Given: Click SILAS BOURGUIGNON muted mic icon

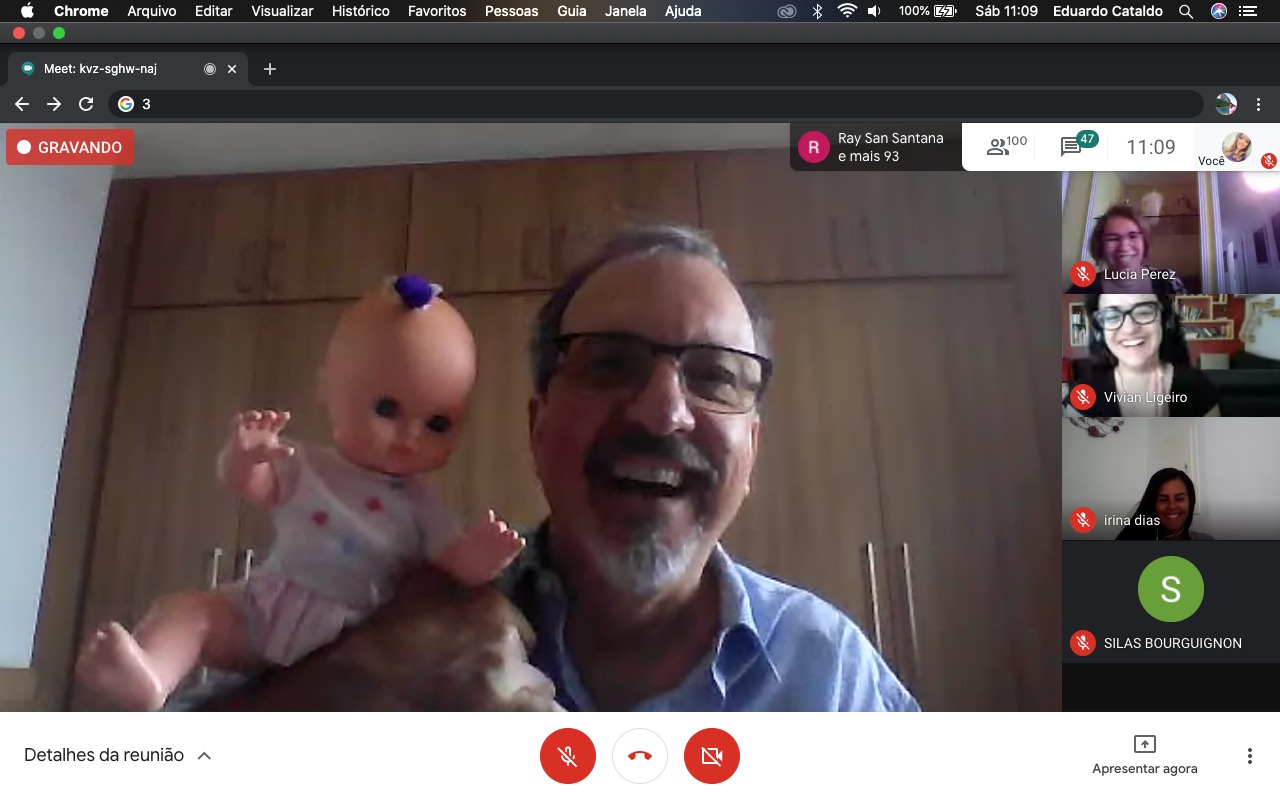Looking at the screenshot, I should 1083,643.
